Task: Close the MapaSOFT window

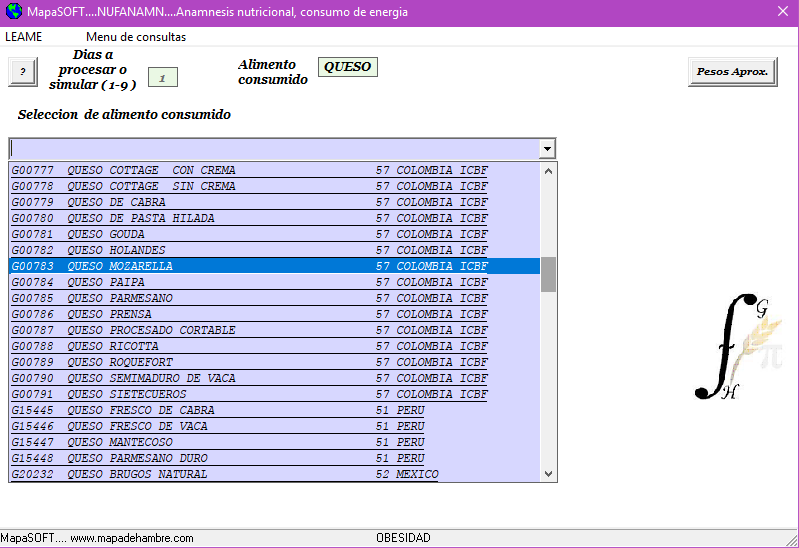Action: [x=782, y=11]
